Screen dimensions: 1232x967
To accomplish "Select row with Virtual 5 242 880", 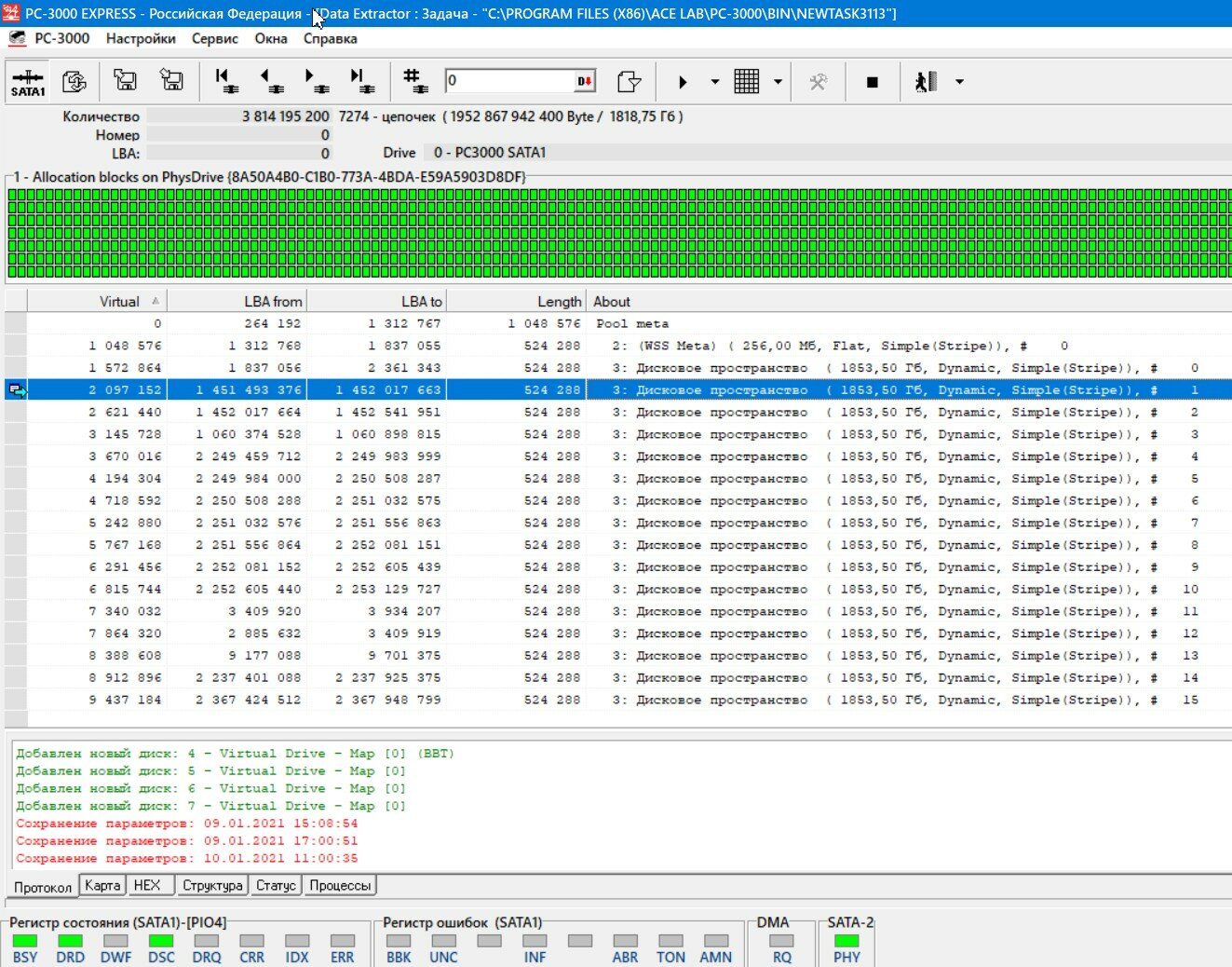I will pyautogui.click(x=618, y=523).
